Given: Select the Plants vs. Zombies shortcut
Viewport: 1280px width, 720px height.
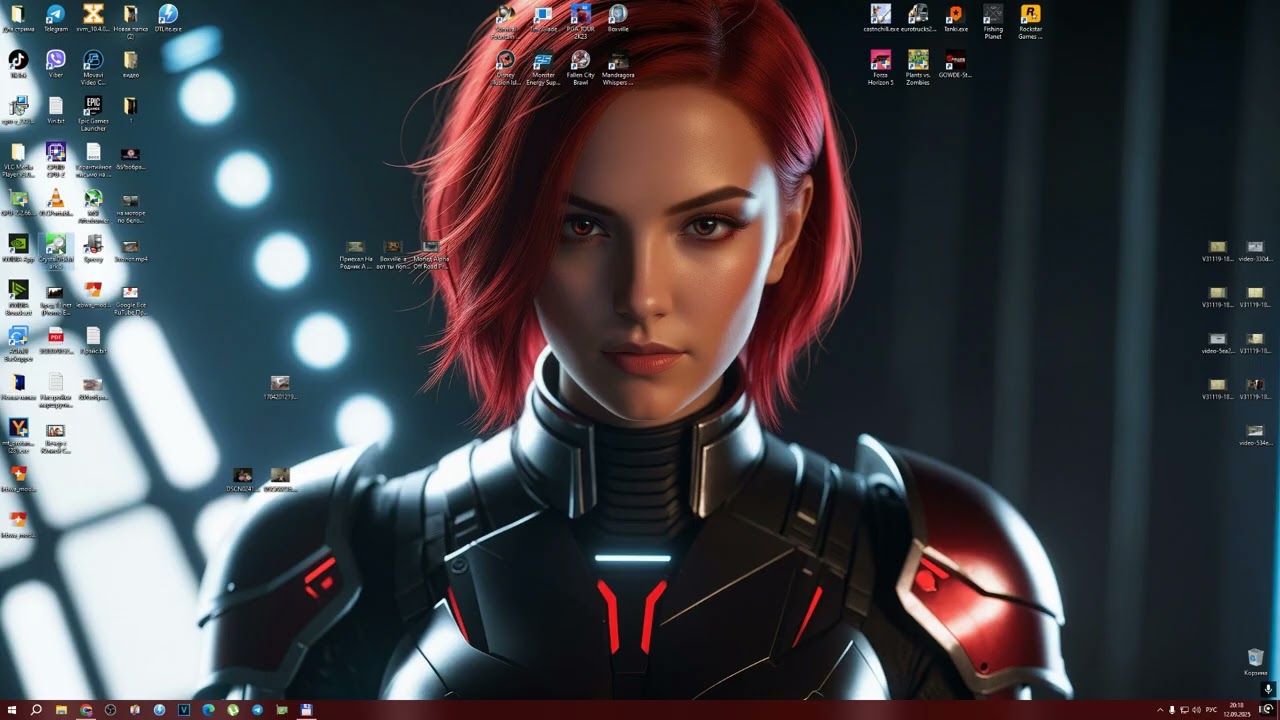Looking at the screenshot, I should (918, 68).
